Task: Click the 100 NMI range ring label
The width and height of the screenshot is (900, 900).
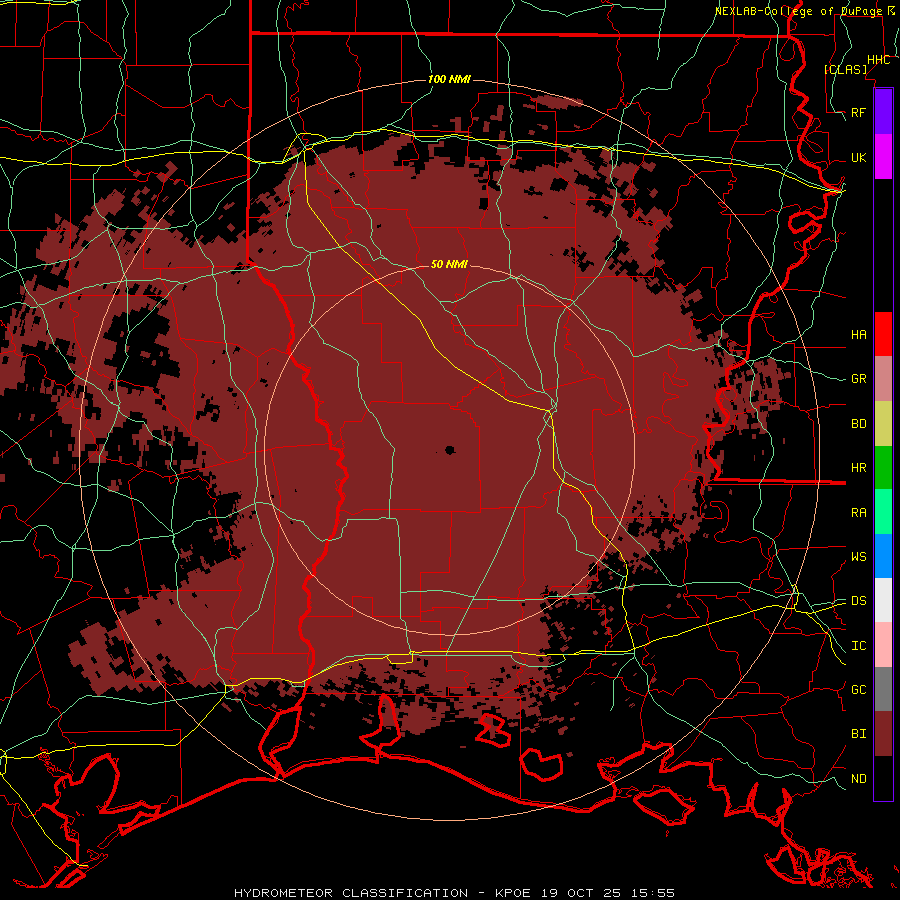Action: coord(449,79)
